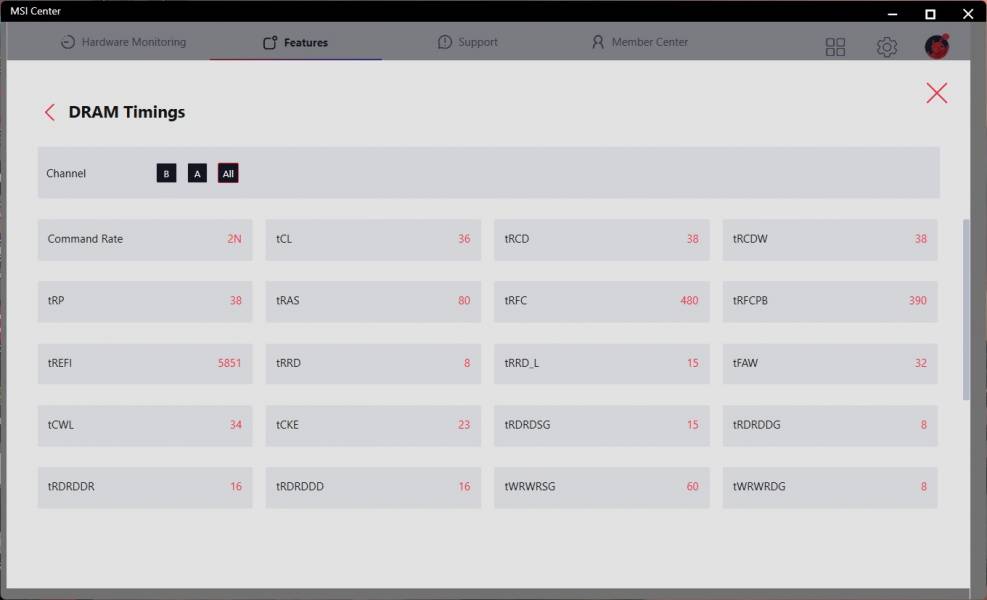
Task: Select the Command Rate 2N tile
Action: pyautogui.click(x=145, y=239)
